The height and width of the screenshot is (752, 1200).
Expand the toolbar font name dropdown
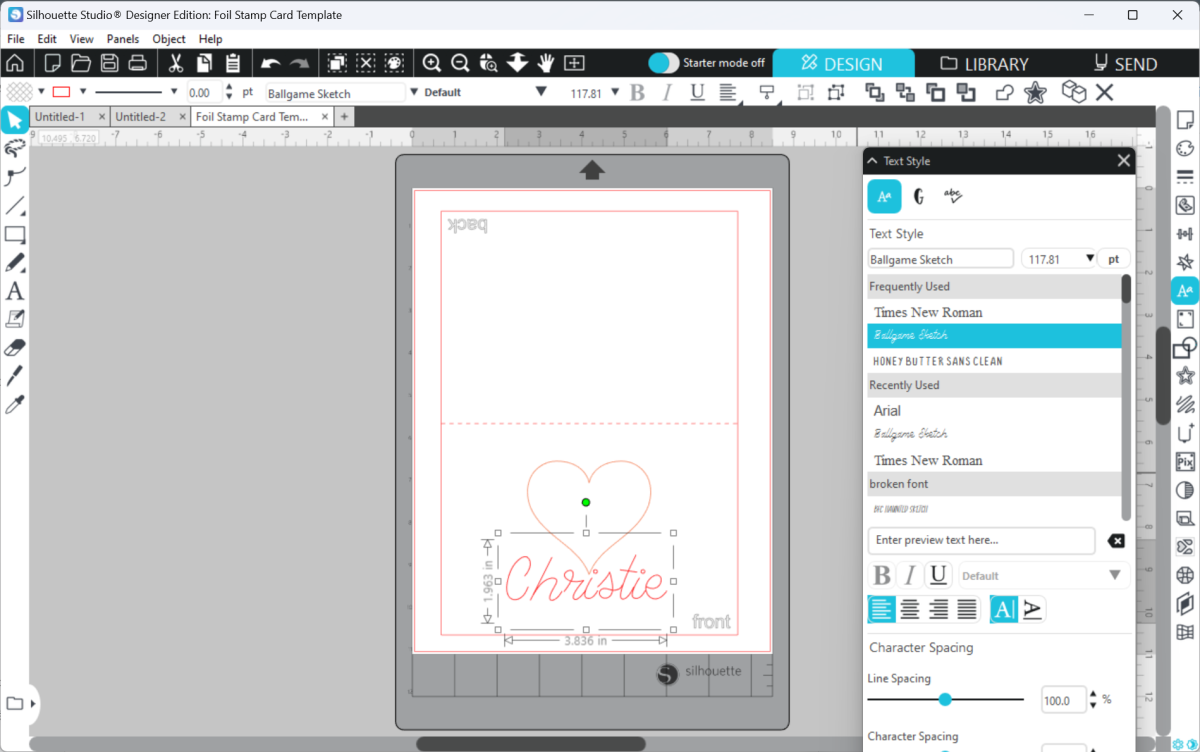414,92
